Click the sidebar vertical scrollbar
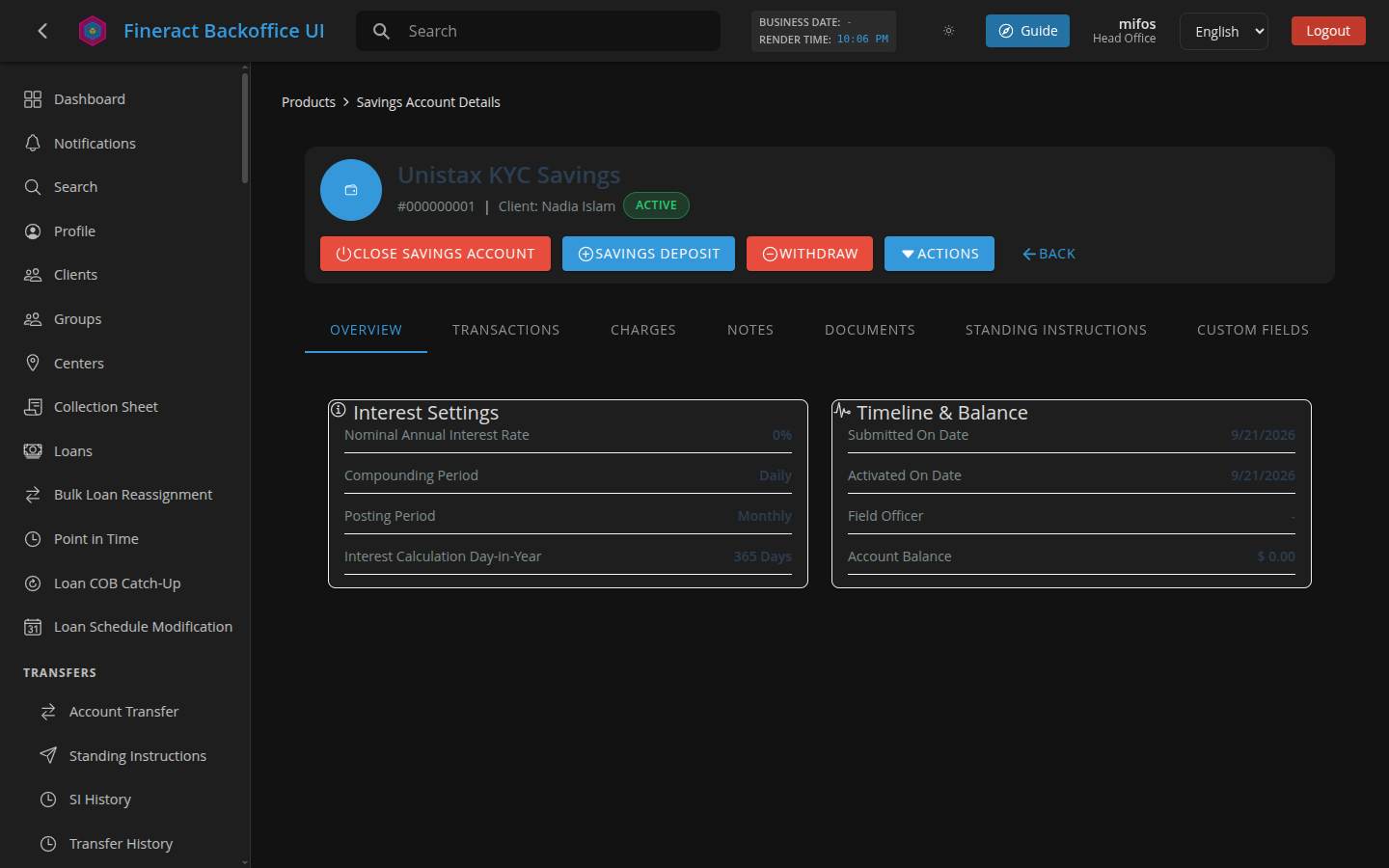This screenshot has width=1389, height=868. pos(245,125)
